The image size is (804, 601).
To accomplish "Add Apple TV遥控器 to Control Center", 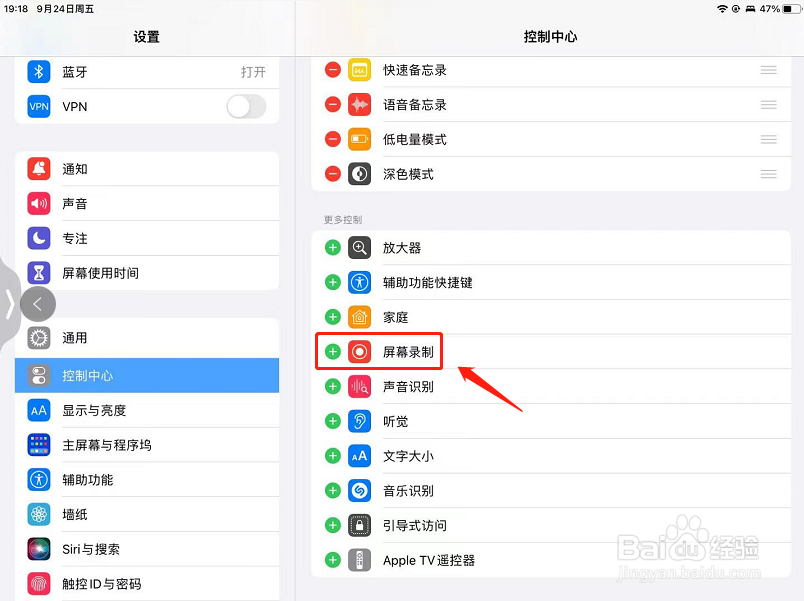I will [x=333, y=560].
